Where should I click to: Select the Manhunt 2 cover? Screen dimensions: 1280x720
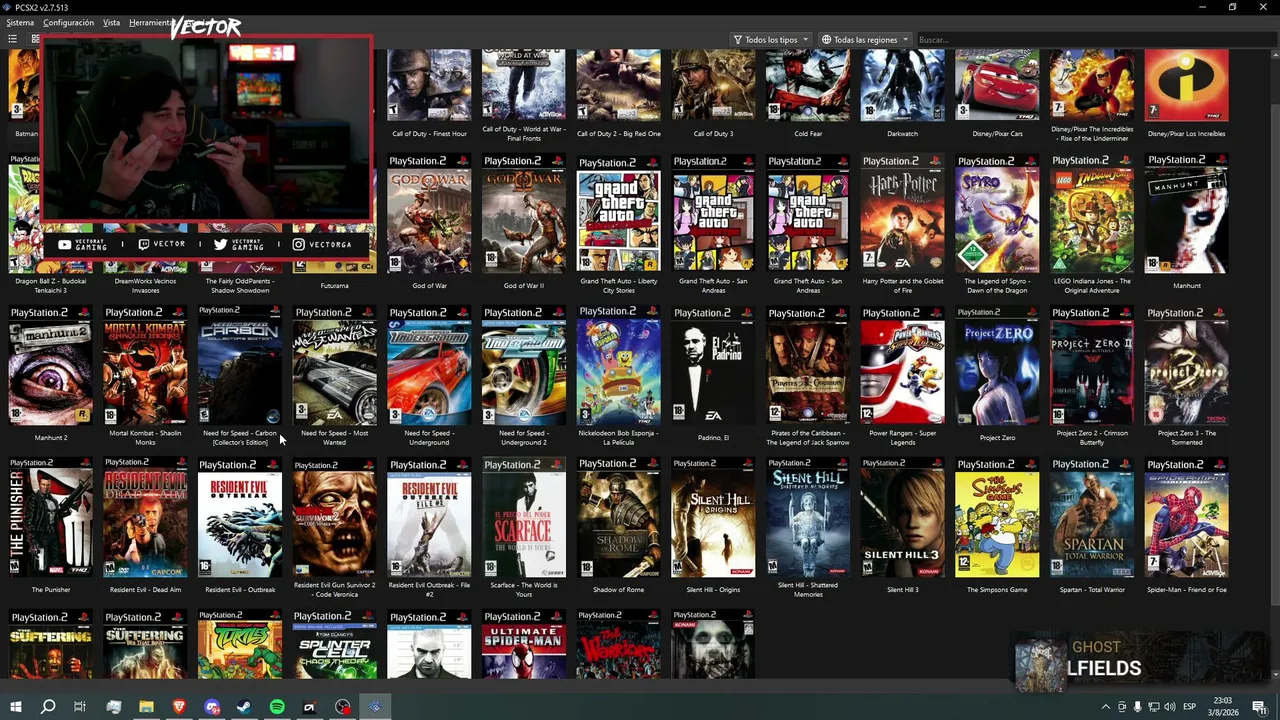point(51,366)
